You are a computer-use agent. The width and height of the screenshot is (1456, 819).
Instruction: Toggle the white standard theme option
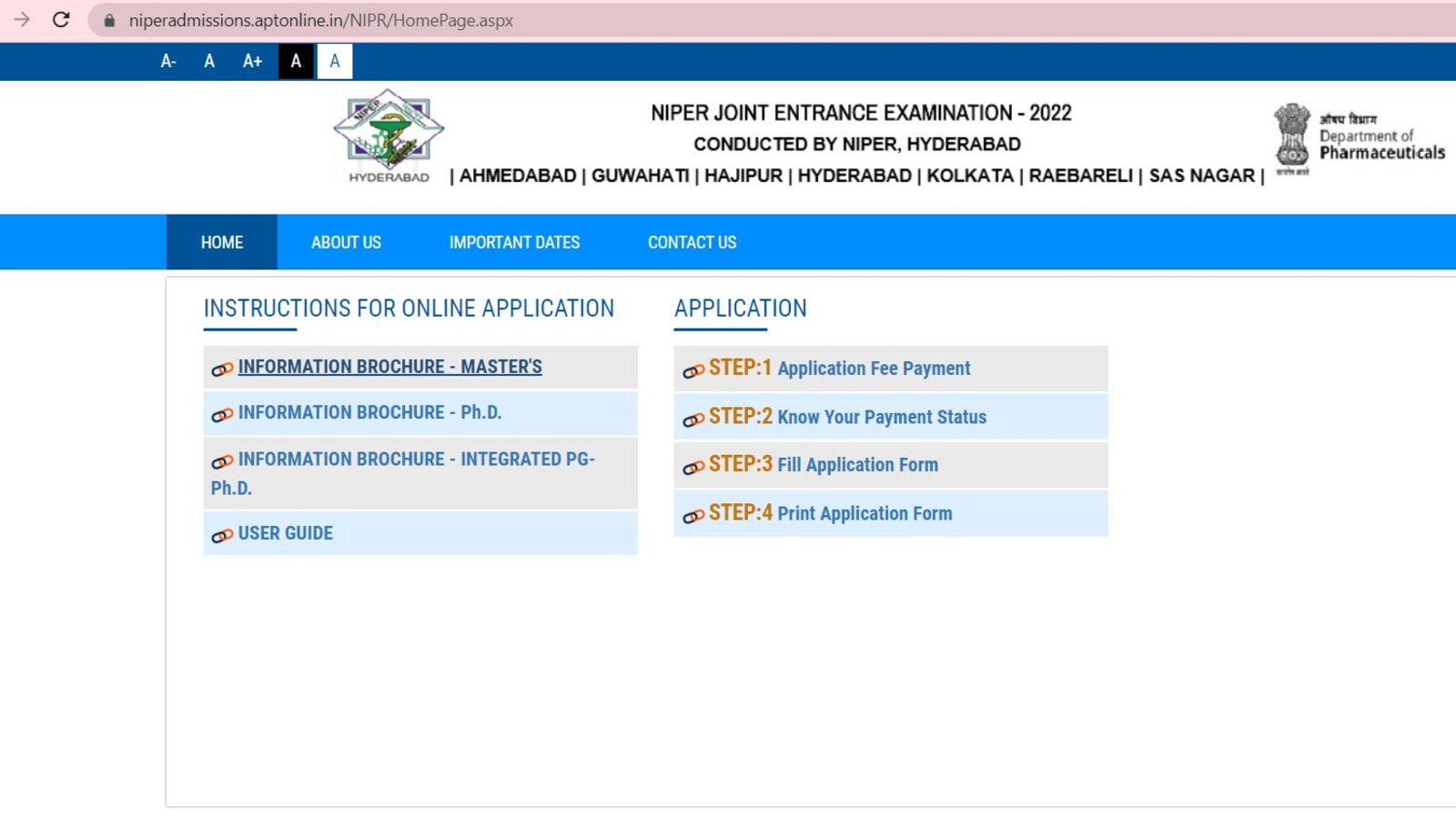[334, 61]
